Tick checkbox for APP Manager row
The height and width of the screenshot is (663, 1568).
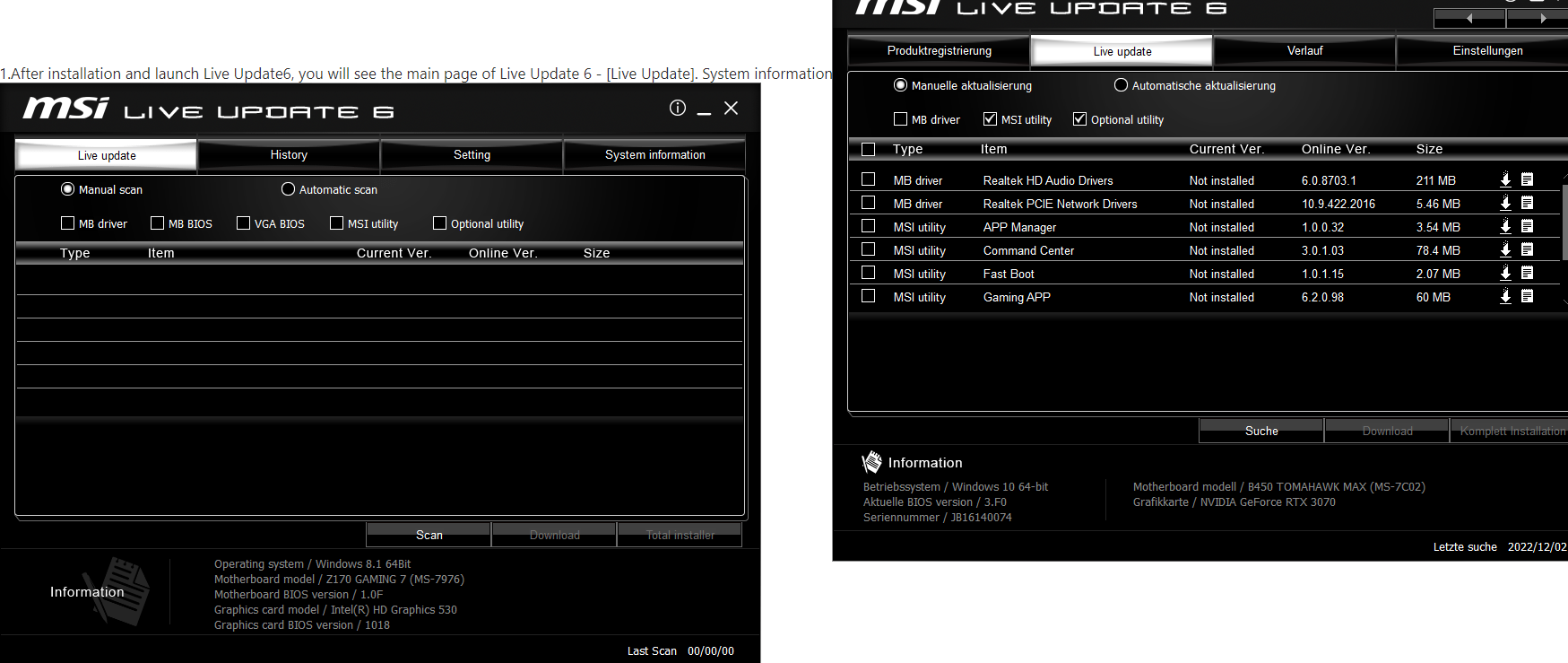coord(868,226)
